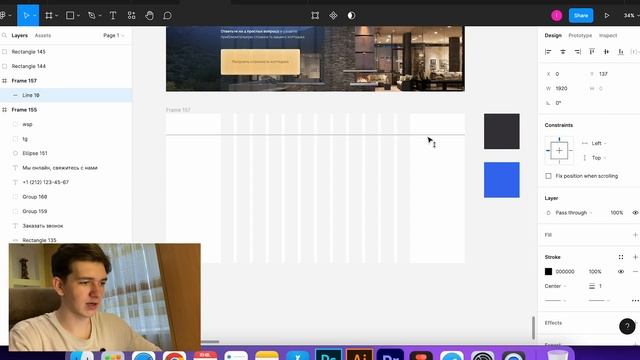This screenshot has height=360, width=640.
Task: Click the pink user avatar
Action: 556,16
